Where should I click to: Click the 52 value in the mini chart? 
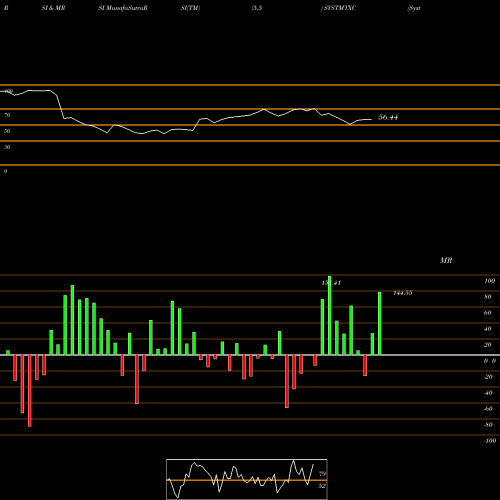(322, 486)
